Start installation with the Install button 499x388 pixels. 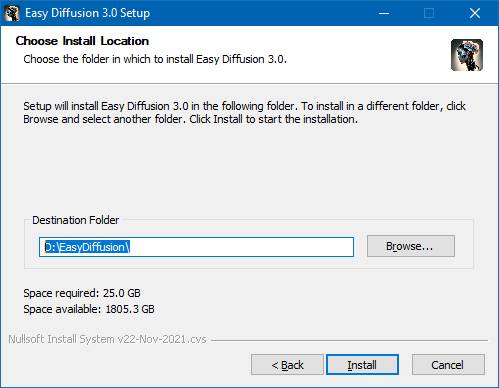[x=362, y=365]
